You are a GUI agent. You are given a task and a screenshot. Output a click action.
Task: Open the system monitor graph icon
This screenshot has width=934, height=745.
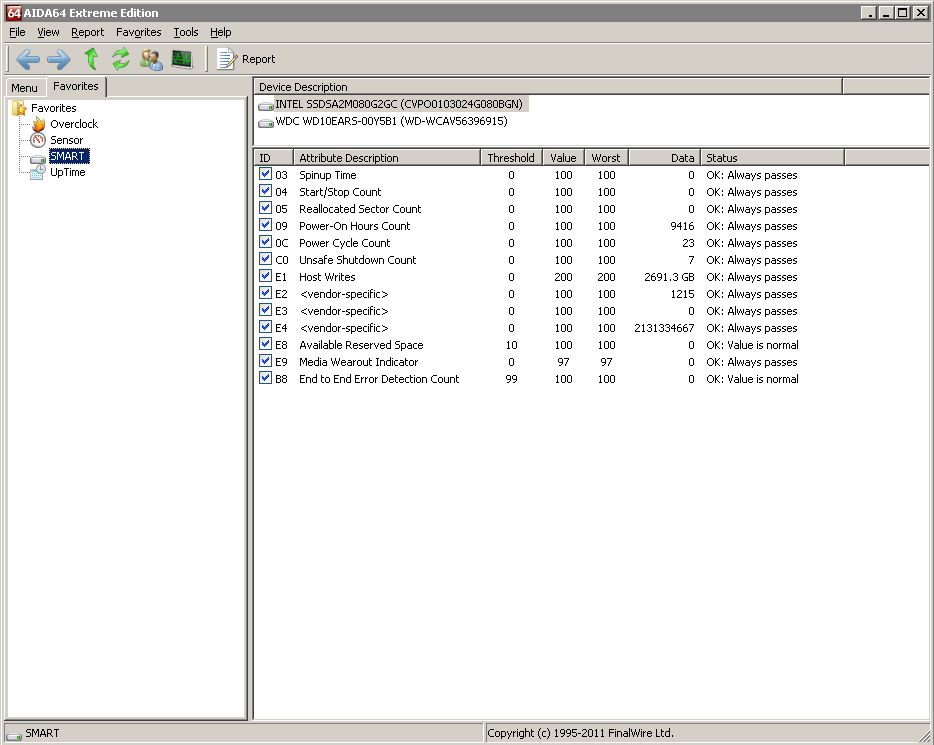click(x=182, y=59)
